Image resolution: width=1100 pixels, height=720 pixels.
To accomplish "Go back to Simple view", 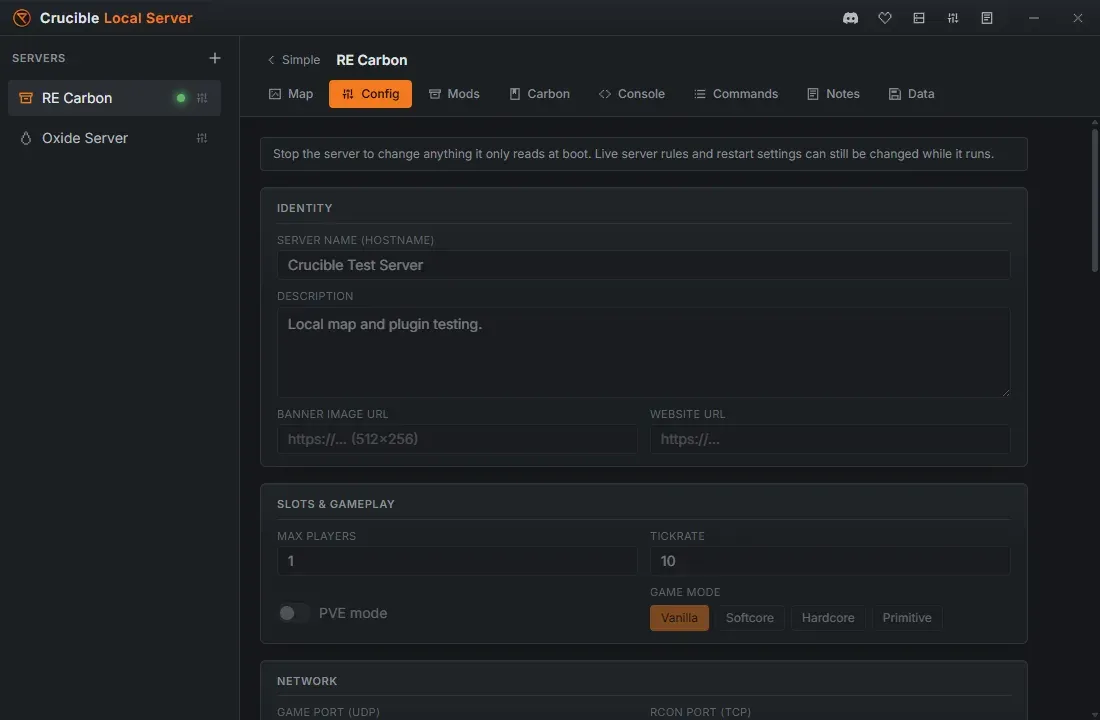I will (293, 60).
